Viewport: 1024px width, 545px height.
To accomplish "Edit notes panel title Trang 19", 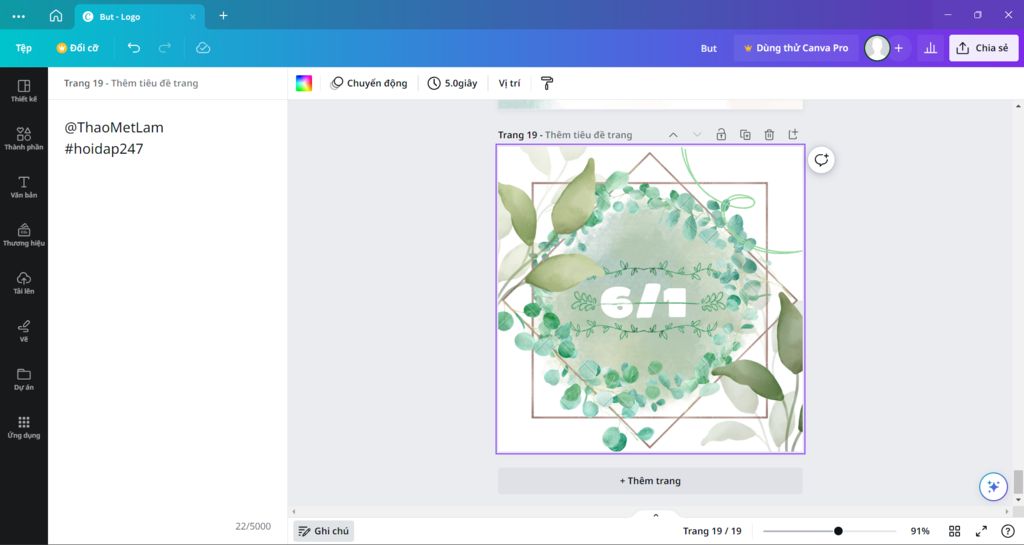I will 131,83.
